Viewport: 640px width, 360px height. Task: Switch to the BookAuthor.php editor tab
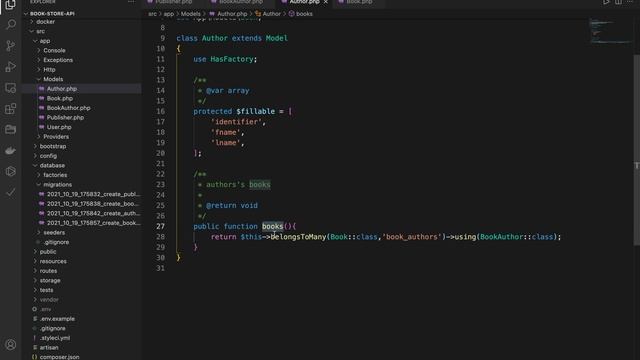point(241,2)
